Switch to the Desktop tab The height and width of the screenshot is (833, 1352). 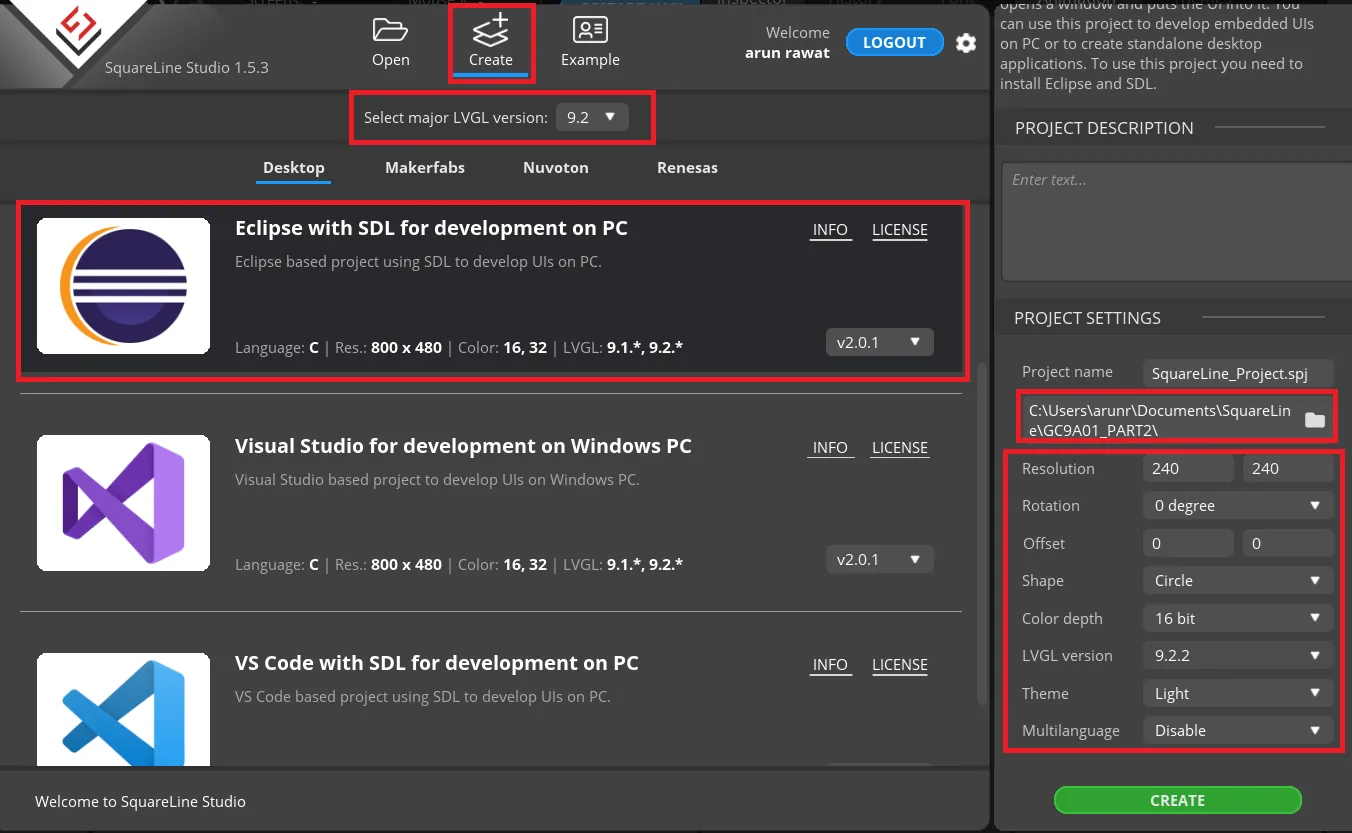tap(293, 168)
